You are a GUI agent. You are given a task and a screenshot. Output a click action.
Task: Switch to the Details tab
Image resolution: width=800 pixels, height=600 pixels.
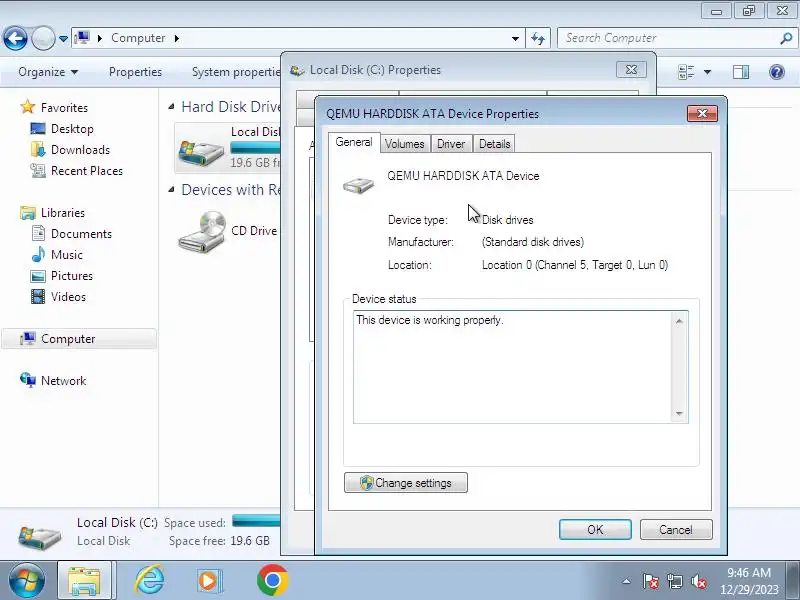494,144
